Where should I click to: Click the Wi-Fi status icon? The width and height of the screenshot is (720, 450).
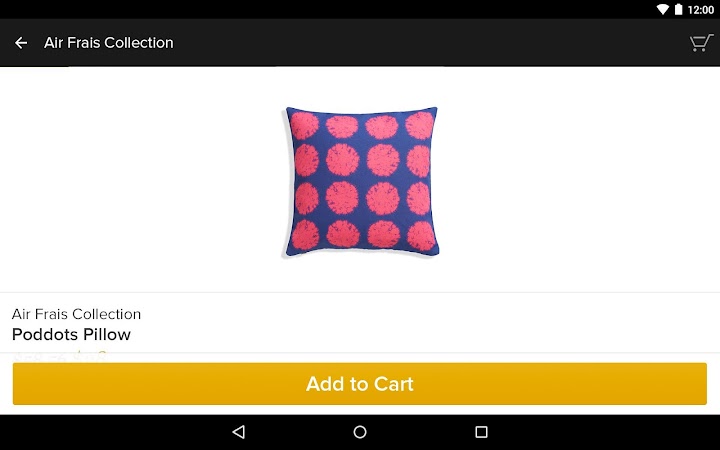coord(663,9)
